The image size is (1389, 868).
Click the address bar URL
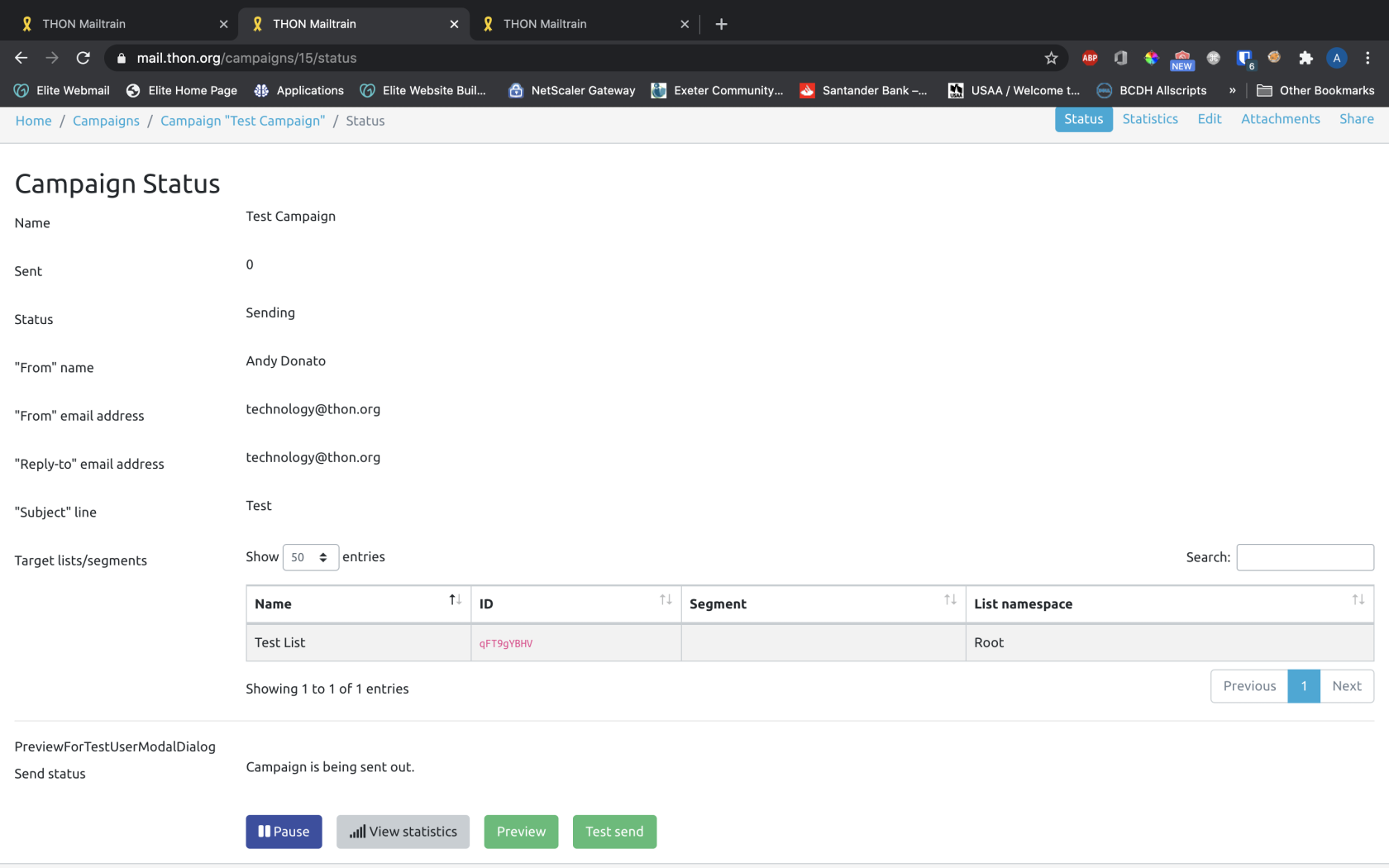coord(246,58)
